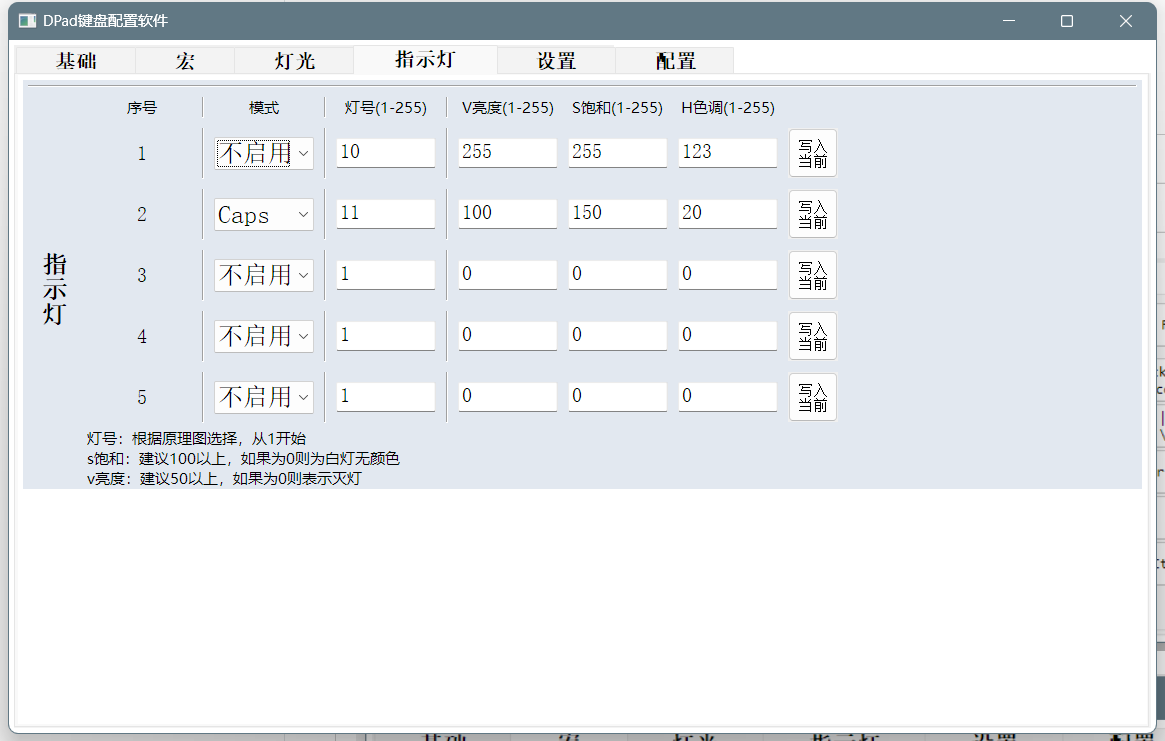Open the 设置 tab
This screenshot has height=741, width=1165.
[x=556, y=60]
